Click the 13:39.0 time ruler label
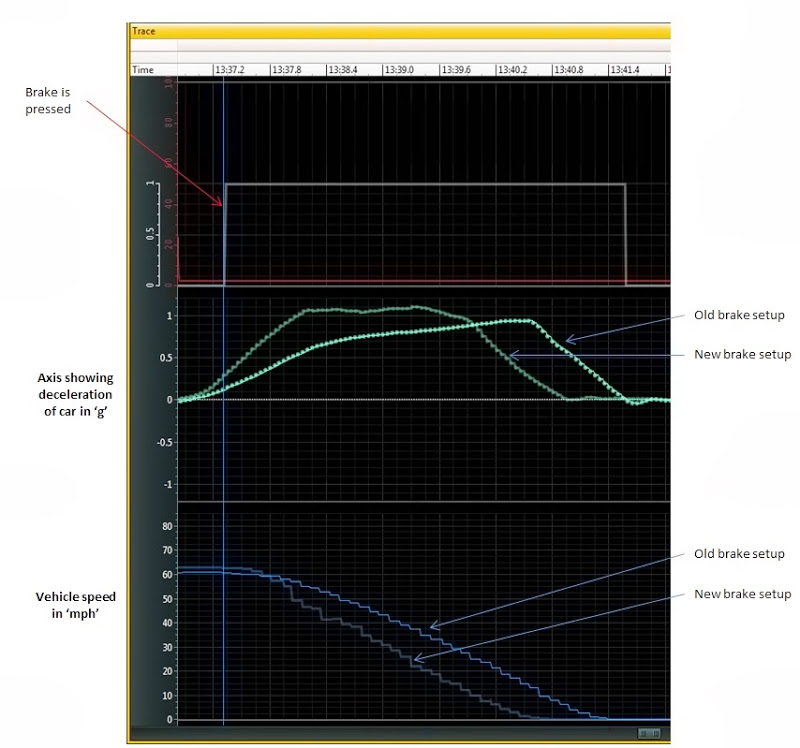The width and height of the screenshot is (800, 748). coord(399,70)
